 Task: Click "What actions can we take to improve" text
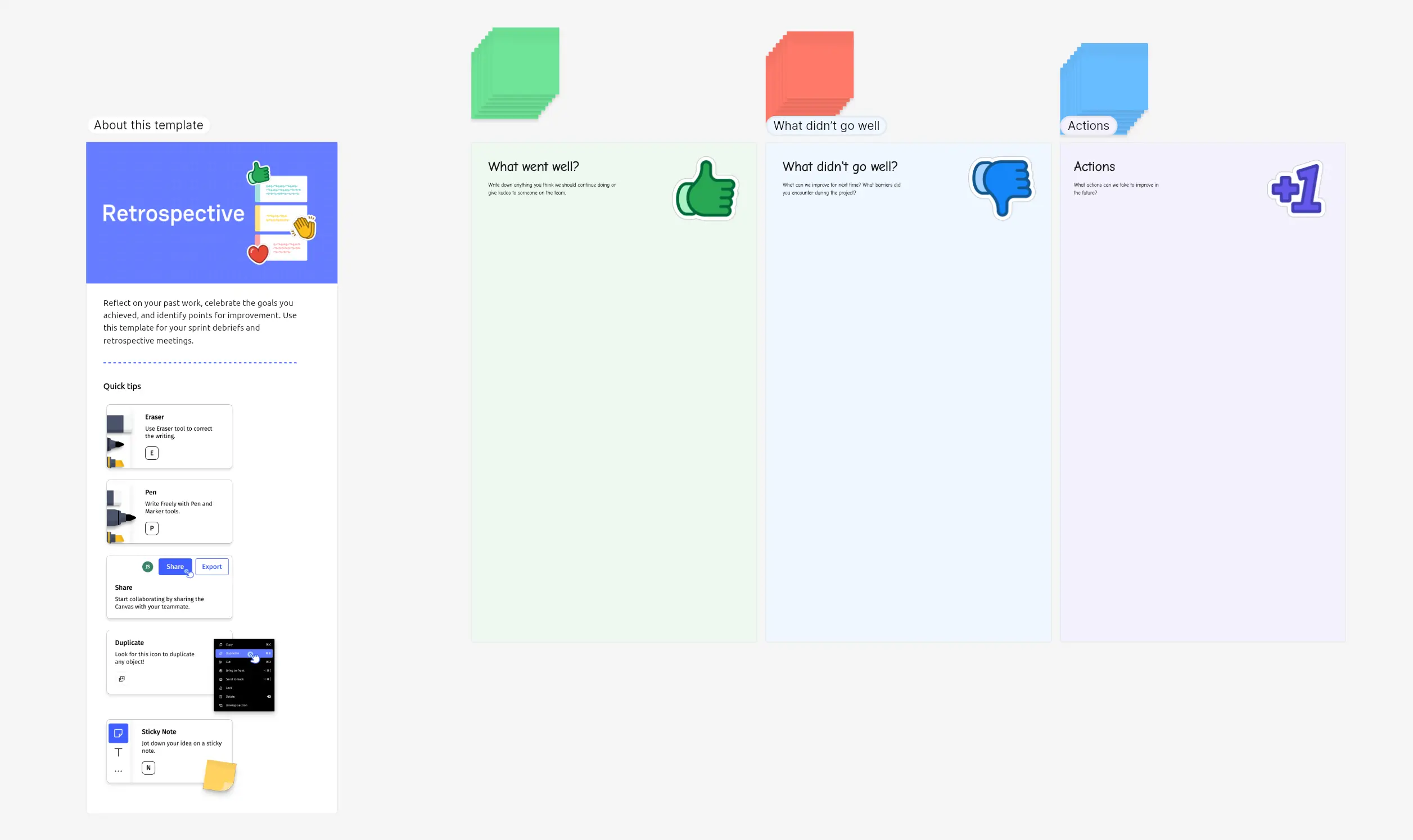1116,188
